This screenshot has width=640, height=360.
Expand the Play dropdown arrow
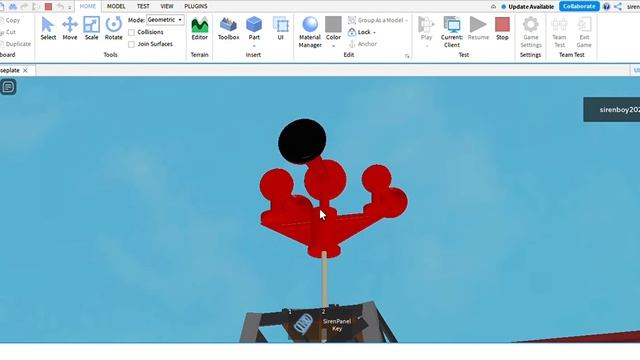click(x=426, y=46)
